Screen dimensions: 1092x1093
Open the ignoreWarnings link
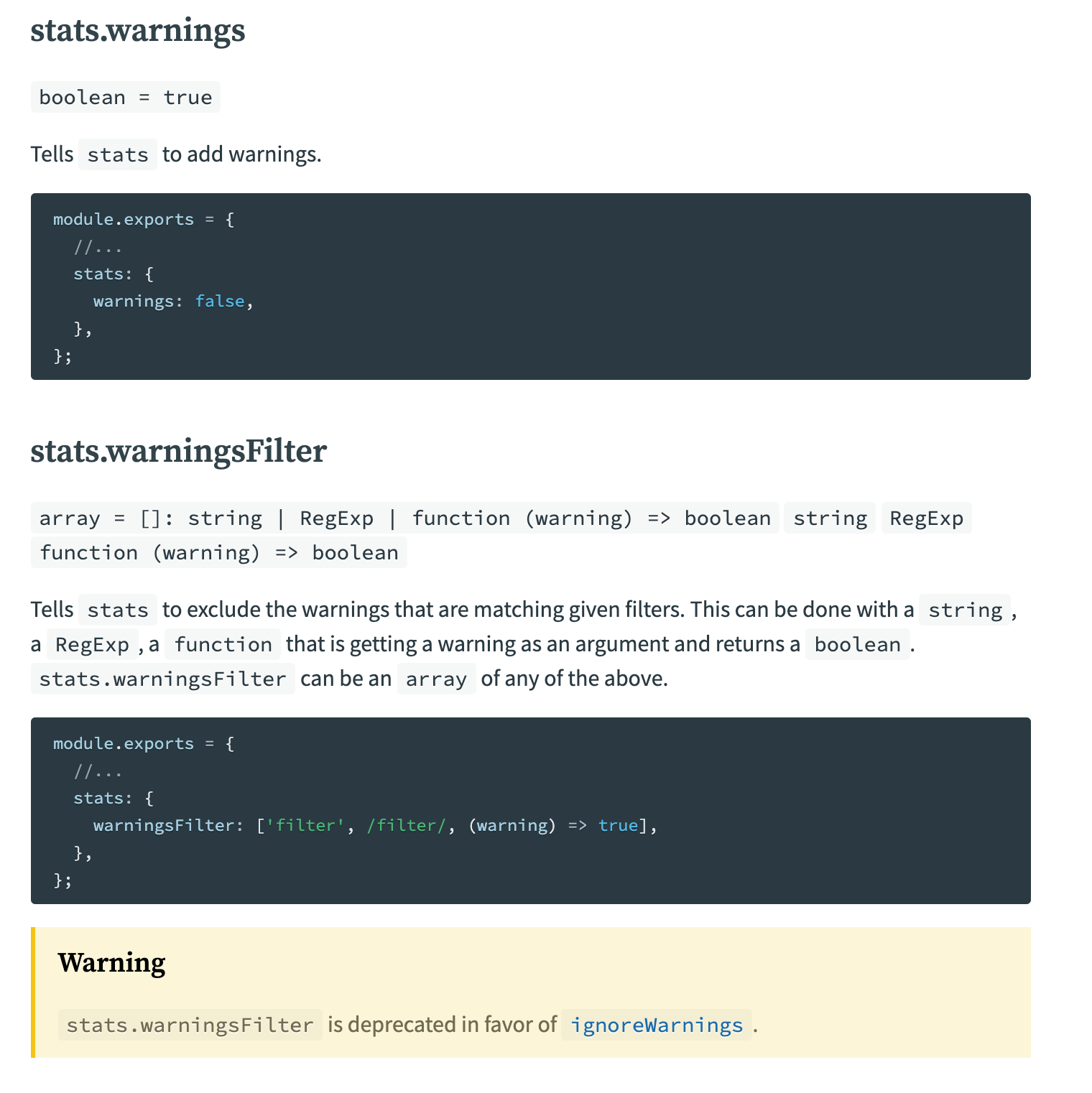coord(657,1025)
